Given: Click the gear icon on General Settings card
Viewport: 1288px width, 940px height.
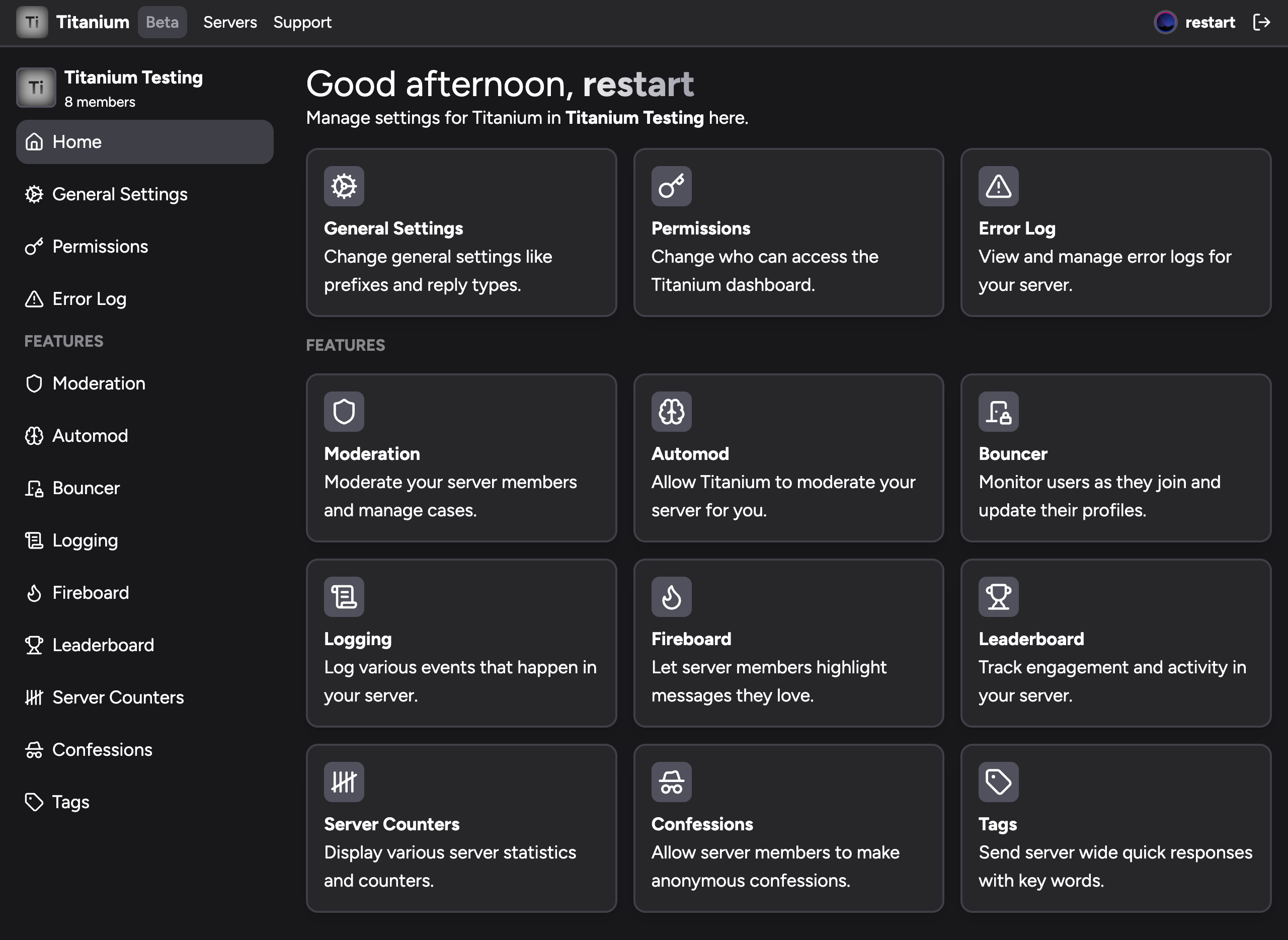Looking at the screenshot, I should click(x=344, y=186).
